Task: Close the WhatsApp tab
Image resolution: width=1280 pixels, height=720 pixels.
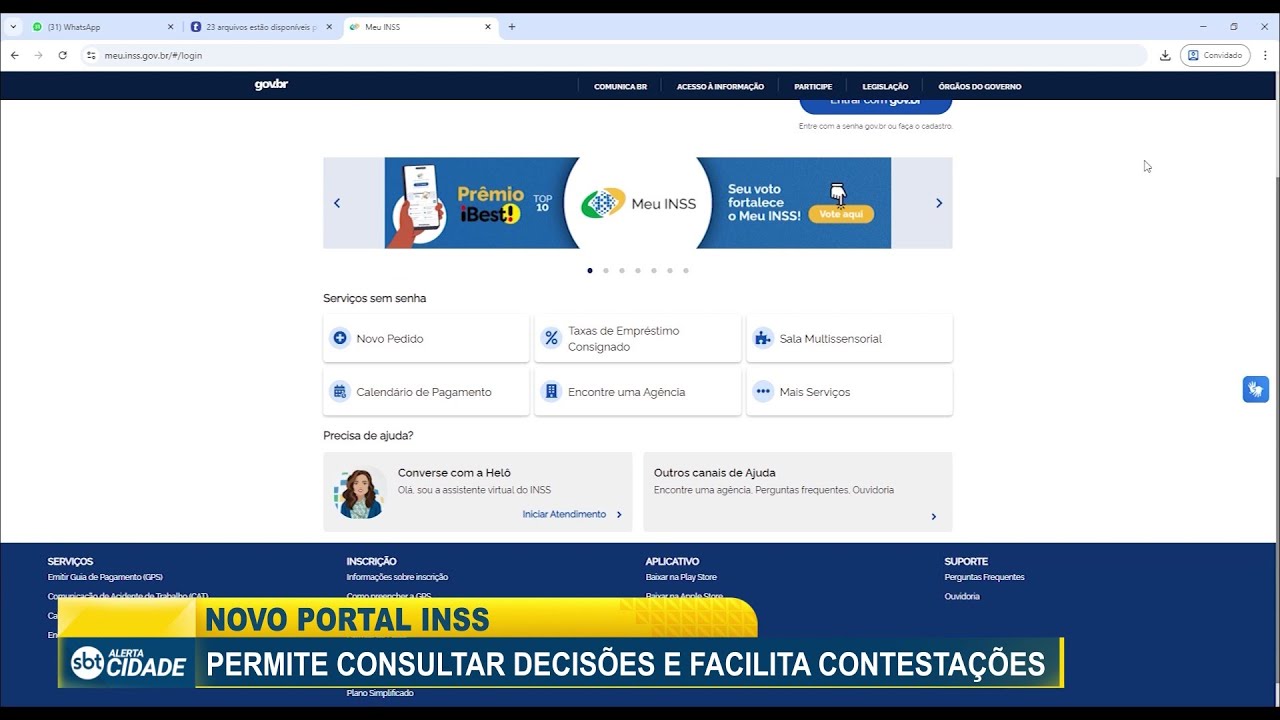Action: pyautogui.click(x=170, y=27)
